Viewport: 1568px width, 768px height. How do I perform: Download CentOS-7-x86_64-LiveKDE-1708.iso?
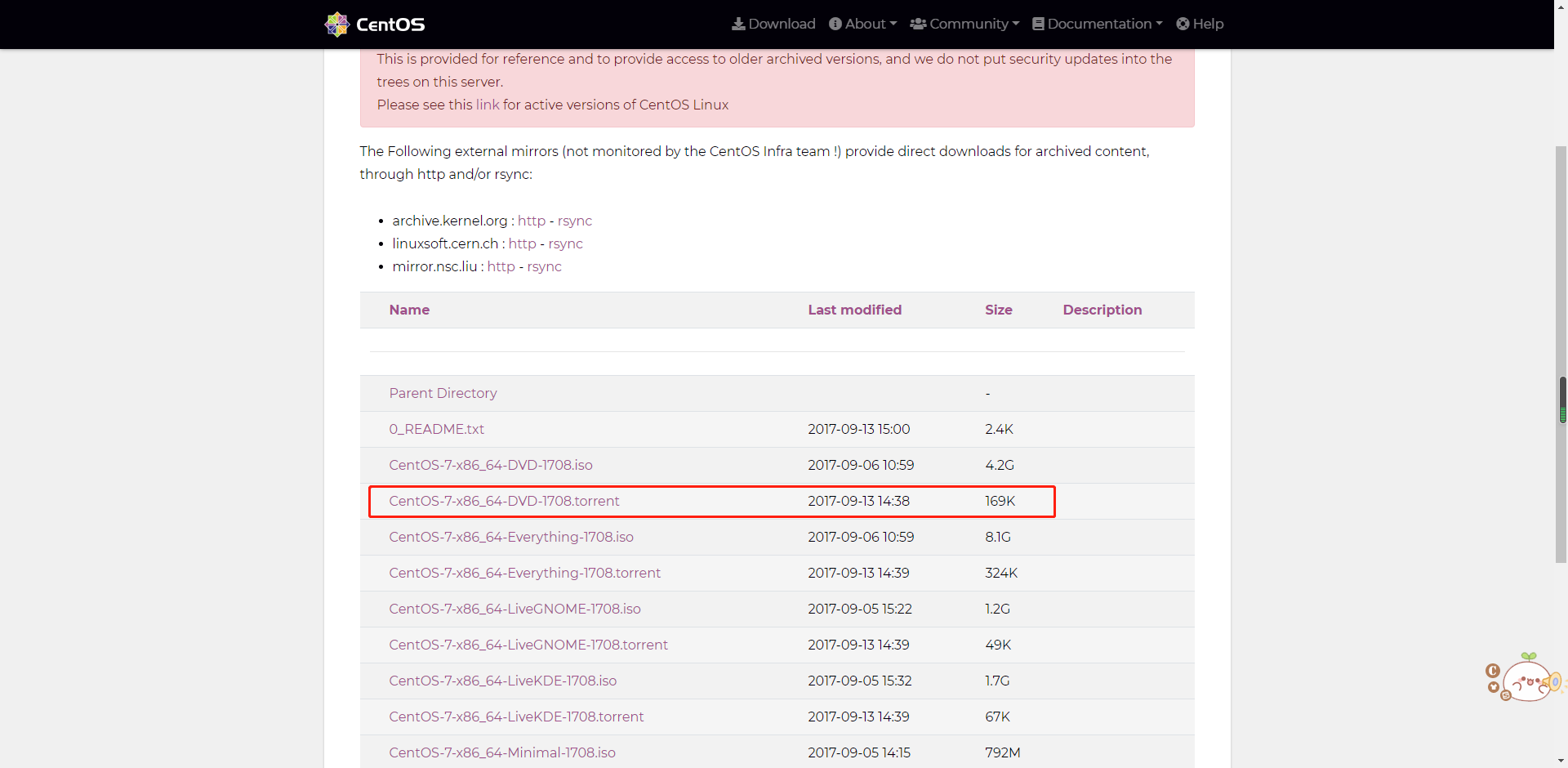pos(503,681)
